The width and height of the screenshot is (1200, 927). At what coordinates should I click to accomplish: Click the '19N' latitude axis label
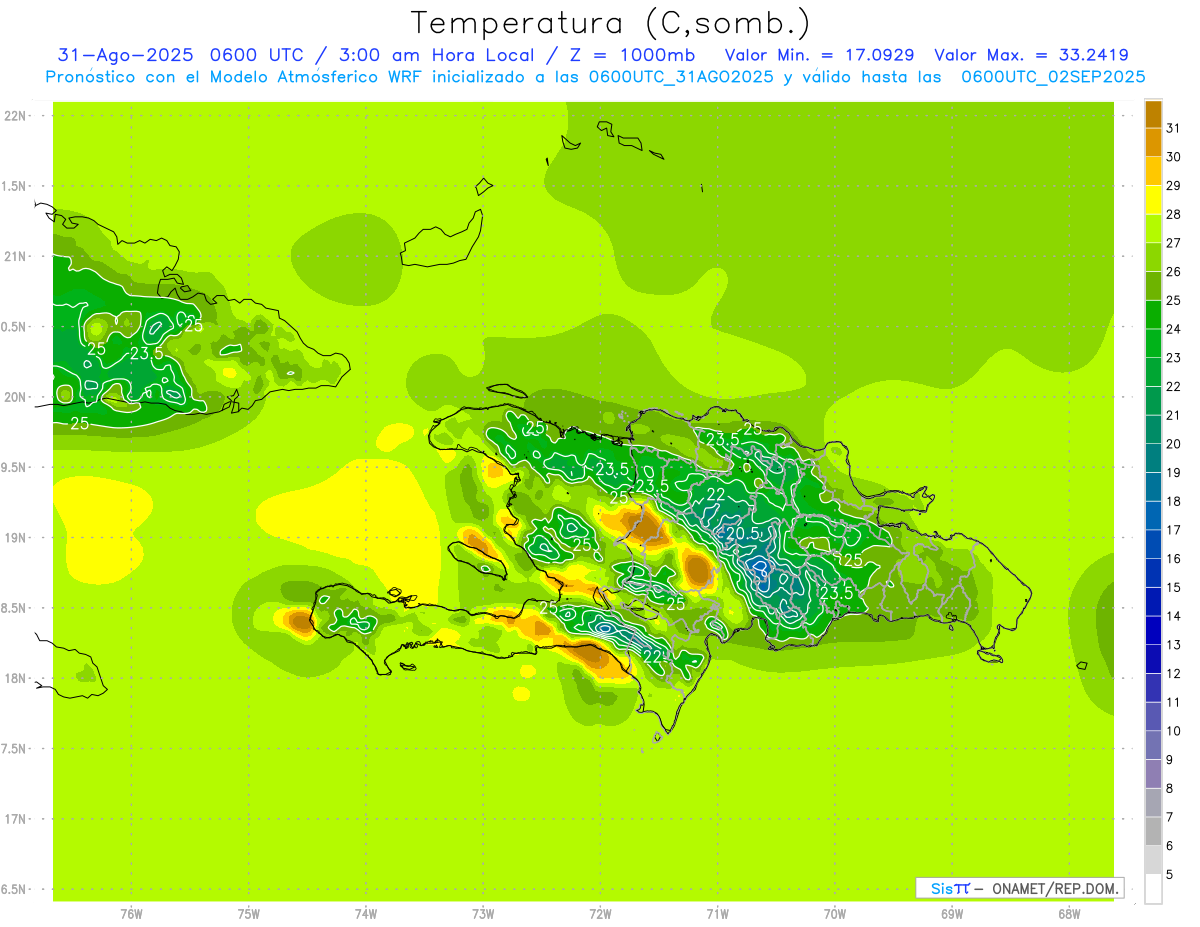pos(15,538)
